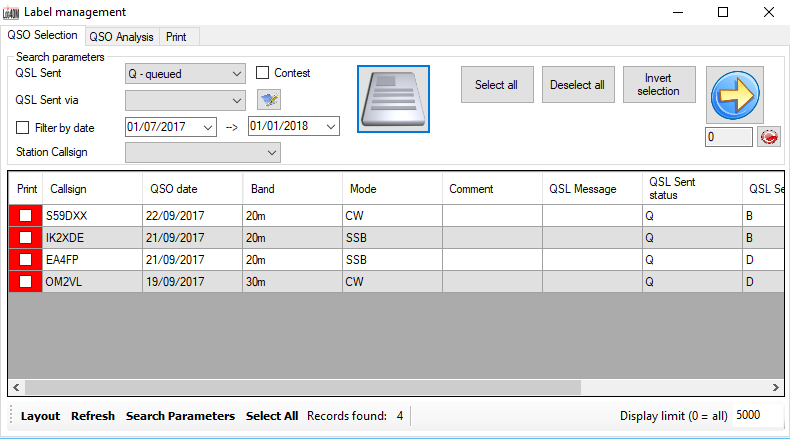Click Search Parameters in bottom toolbar

click(x=180, y=416)
